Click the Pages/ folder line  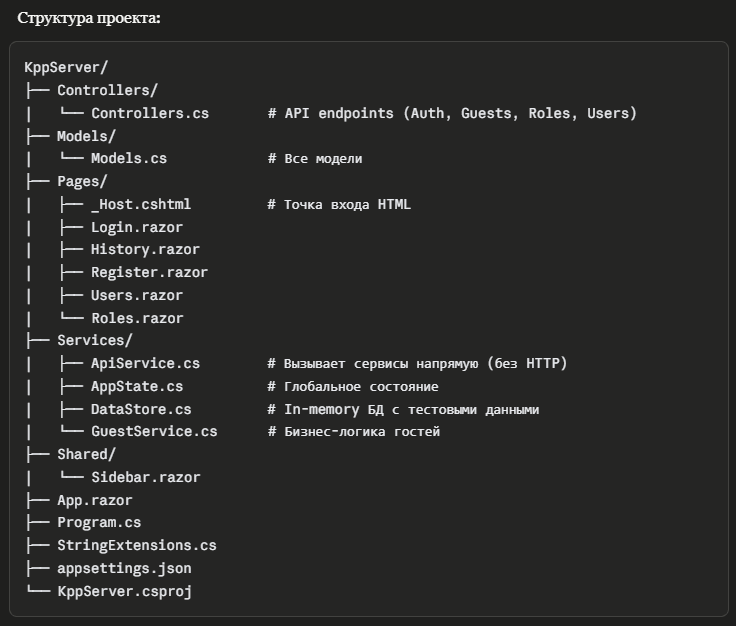[x=82, y=181]
